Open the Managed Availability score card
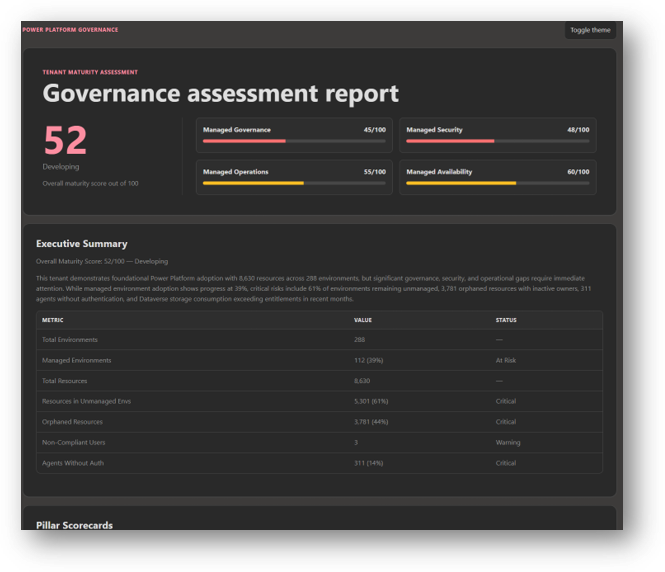The width and height of the screenshot is (665, 572). (x=497, y=177)
